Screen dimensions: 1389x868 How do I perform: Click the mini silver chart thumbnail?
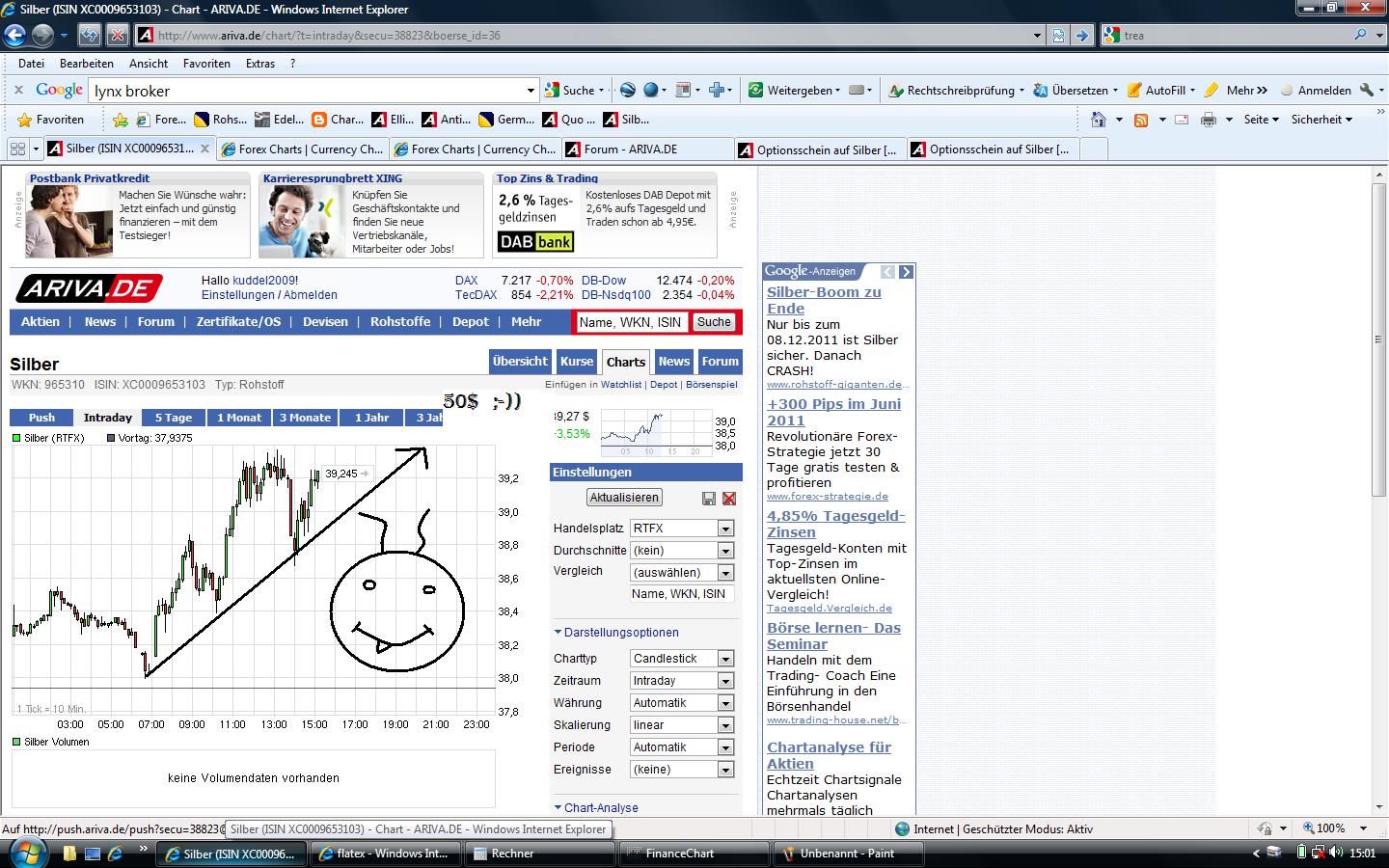pos(656,433)
